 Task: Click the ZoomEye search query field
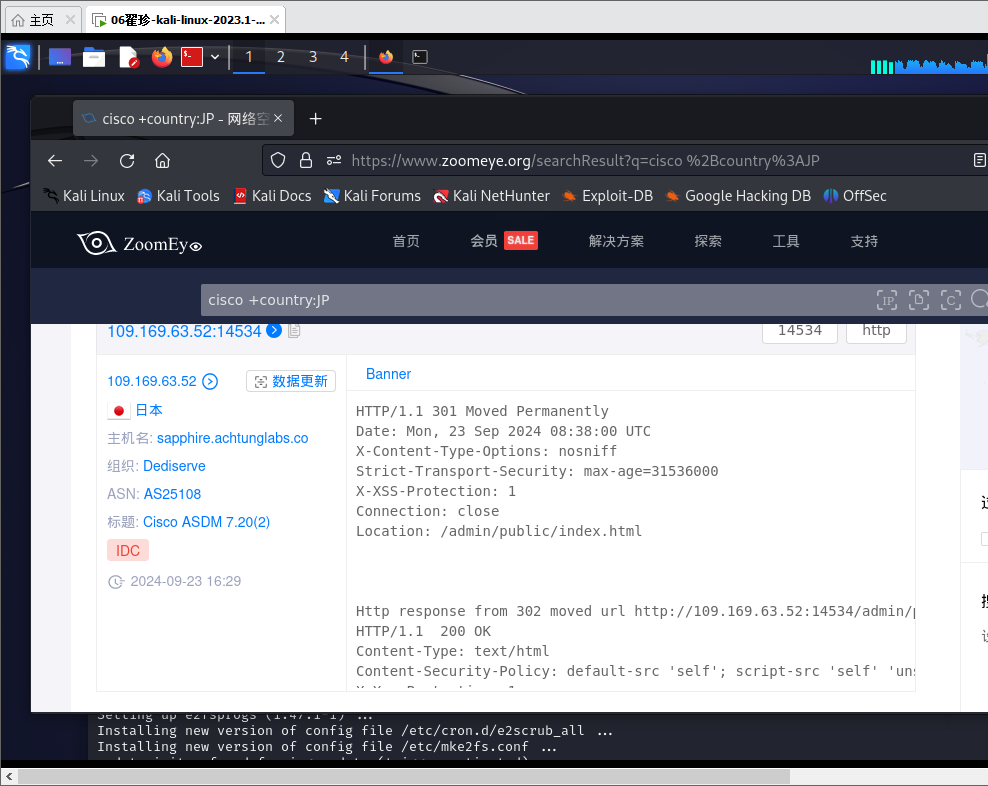pos(536,300)
